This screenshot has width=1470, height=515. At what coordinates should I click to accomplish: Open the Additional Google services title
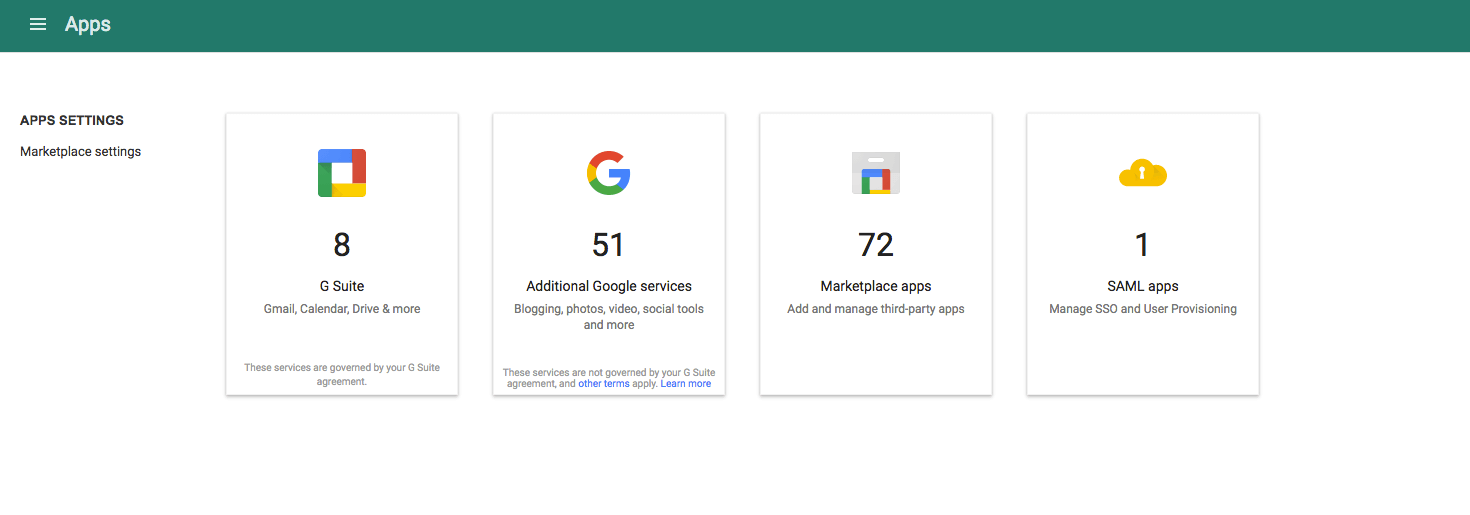[609, 286]
